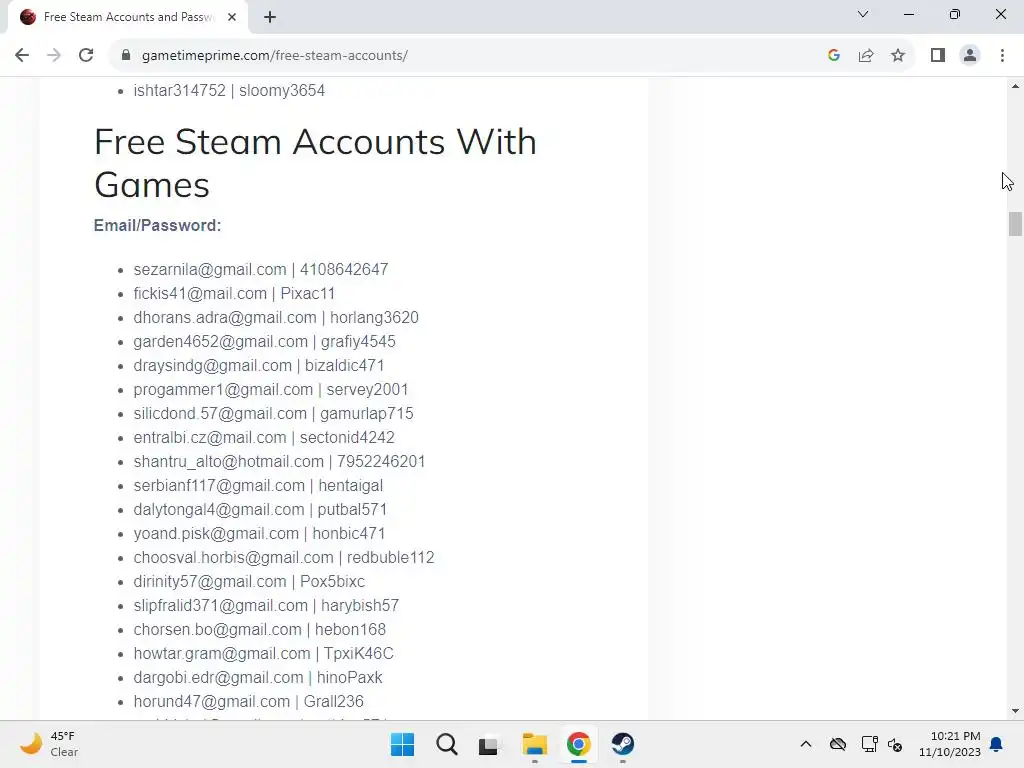Click the muted volume tray icon
The height and width of the screenshot is (768, 1024).
(x=895, y=744)
